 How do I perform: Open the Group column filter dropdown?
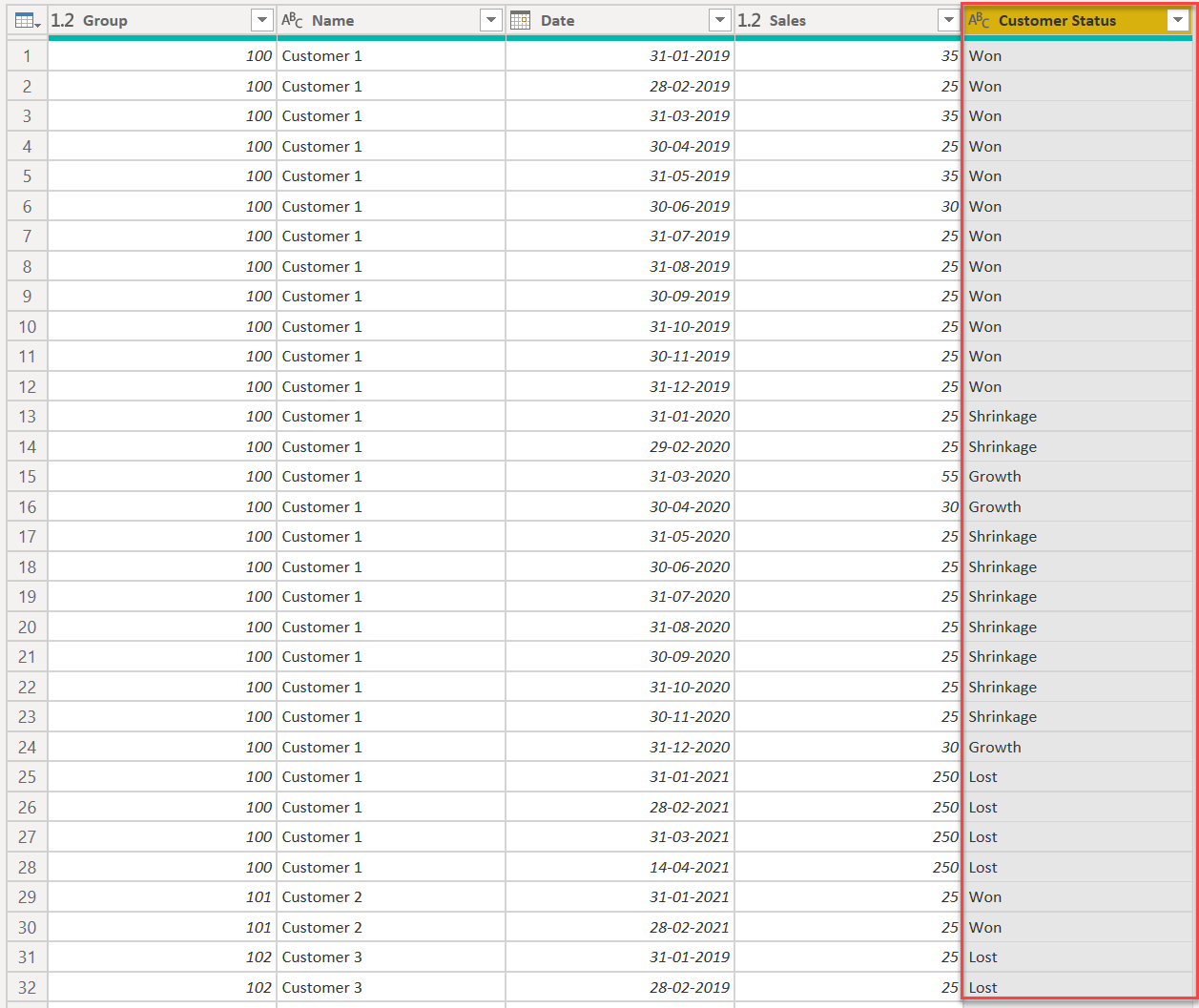(x=261, y=20)
